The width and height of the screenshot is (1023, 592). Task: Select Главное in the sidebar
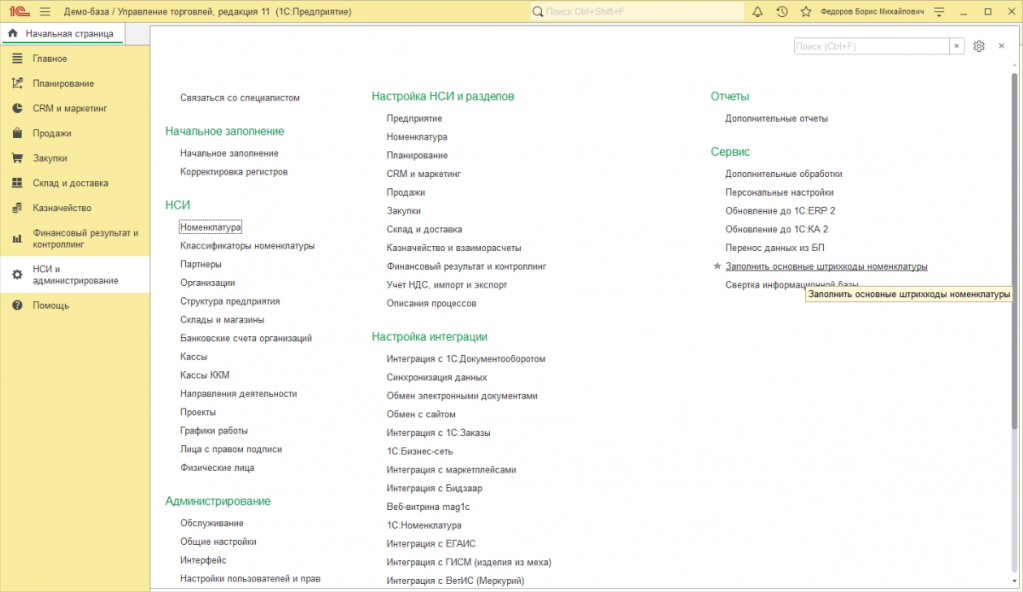tap(50, 59)
